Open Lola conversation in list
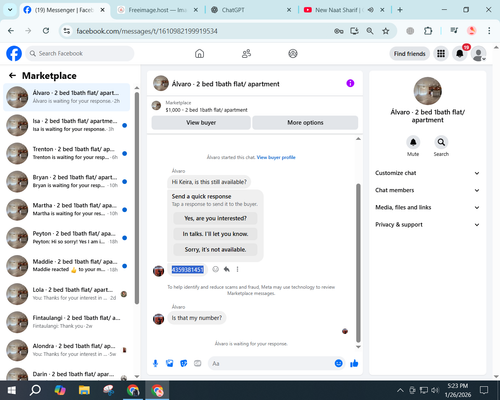This screenshot has width=500, height=400. point(67,294)
